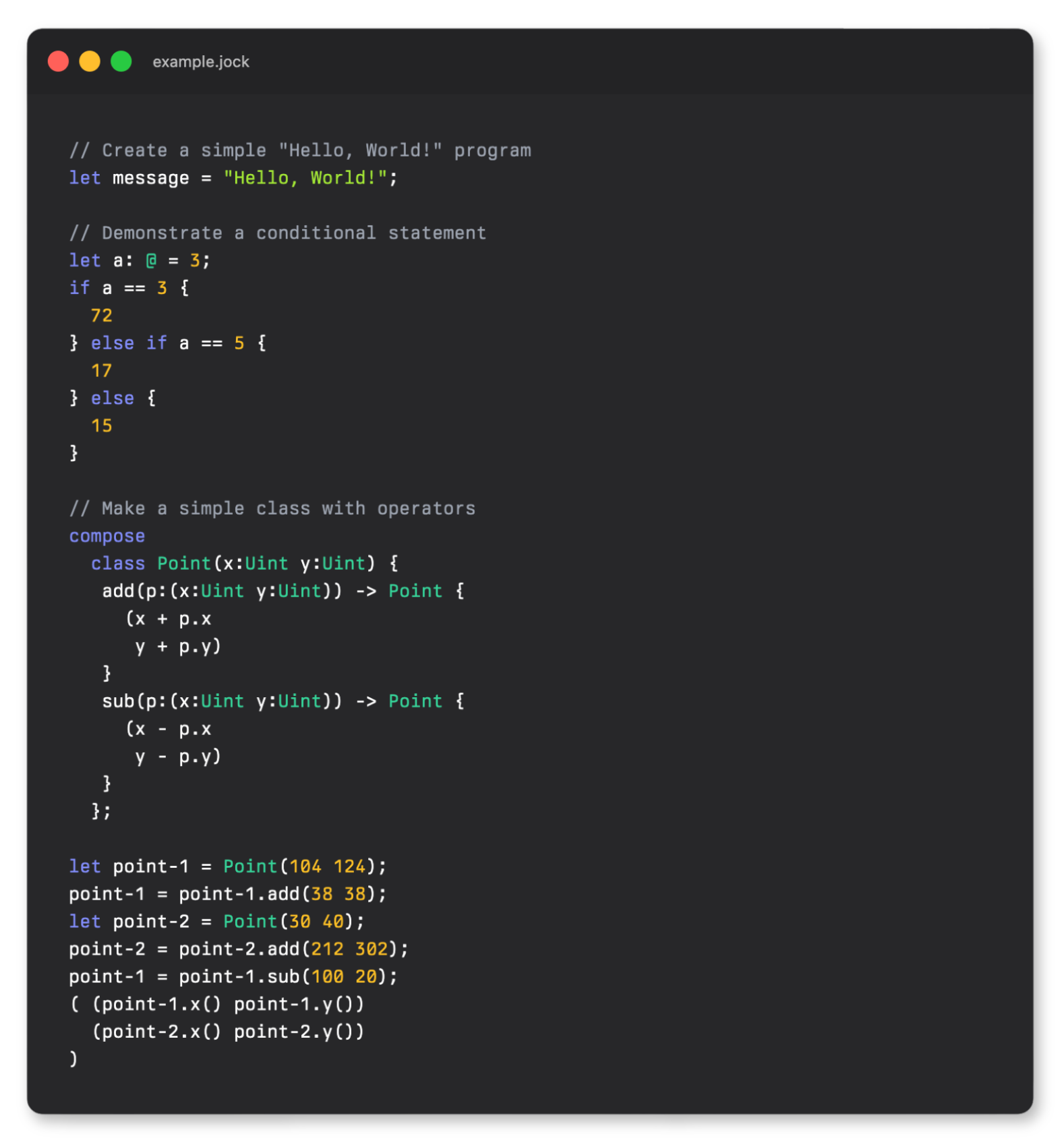Click the green zoom window button
Image resolution: width=1064 pixels, height=1145 pixels.
121,61
